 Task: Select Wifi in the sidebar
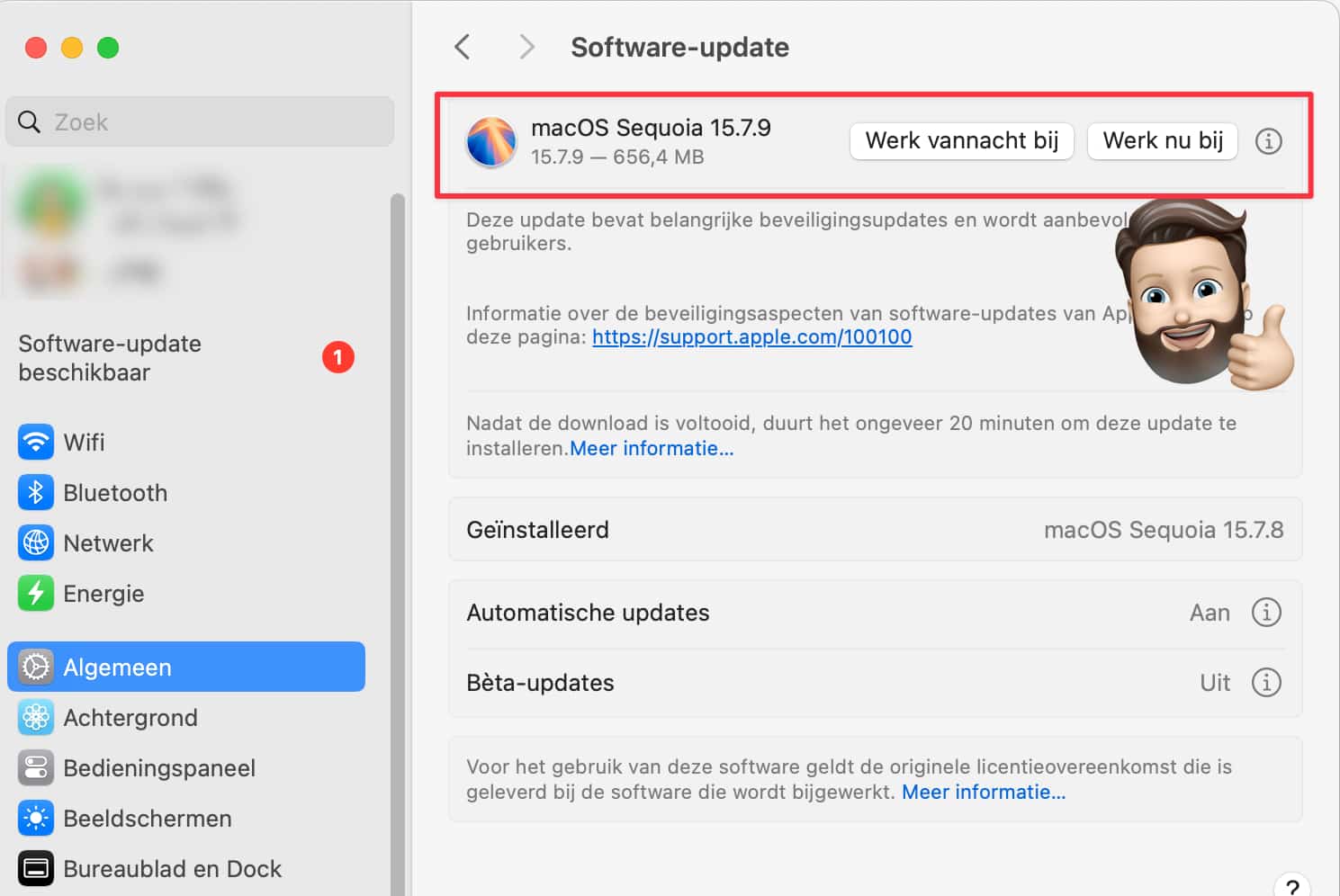pyautogui.click(x=186, y=443)
